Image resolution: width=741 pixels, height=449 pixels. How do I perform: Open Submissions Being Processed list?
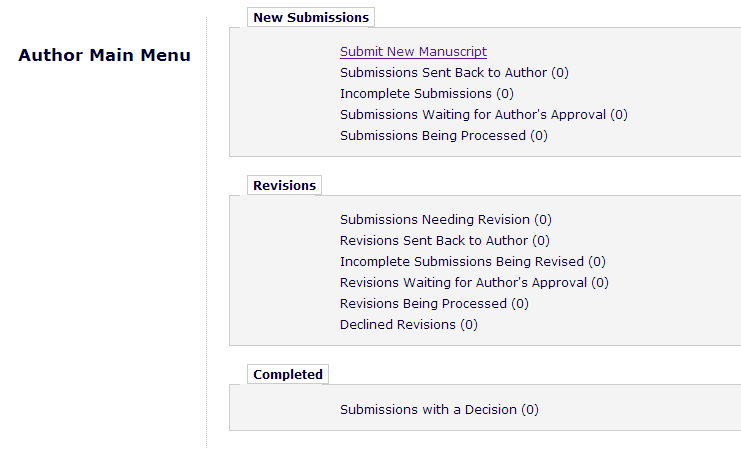[443, 136]
